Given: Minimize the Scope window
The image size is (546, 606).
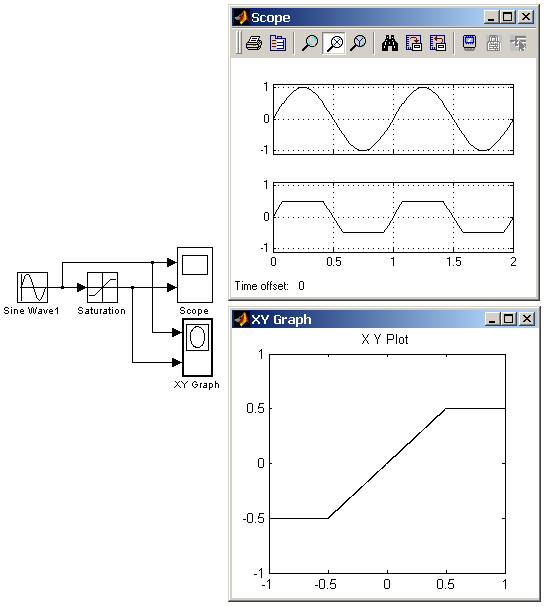Looking at the screenshot, I should click(491, 17).
